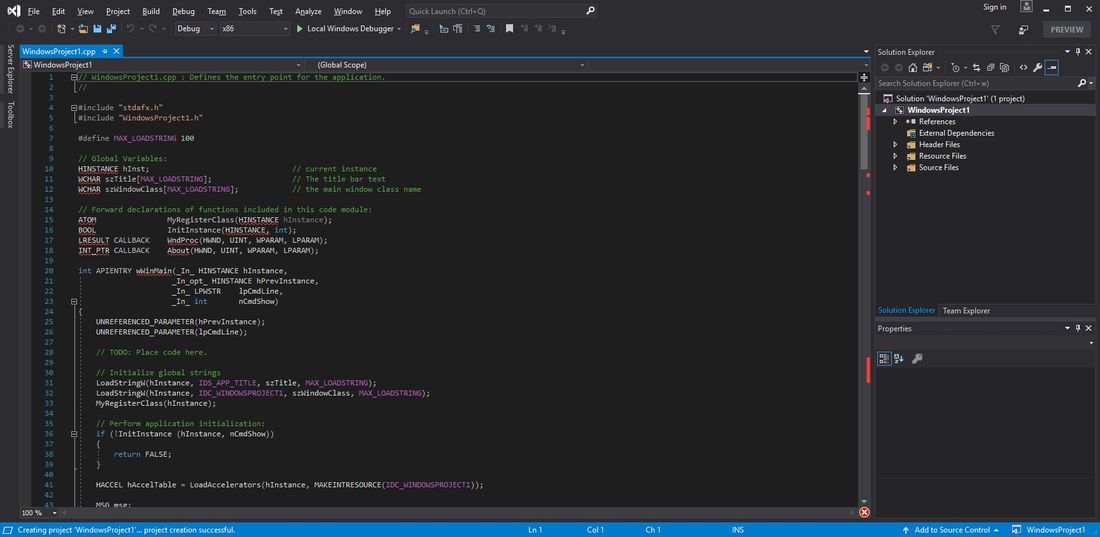Toggle Preview Selected Items in Solution Explorer
1100x537 pixels.
pyautogui.click(x=1053, y=67)
